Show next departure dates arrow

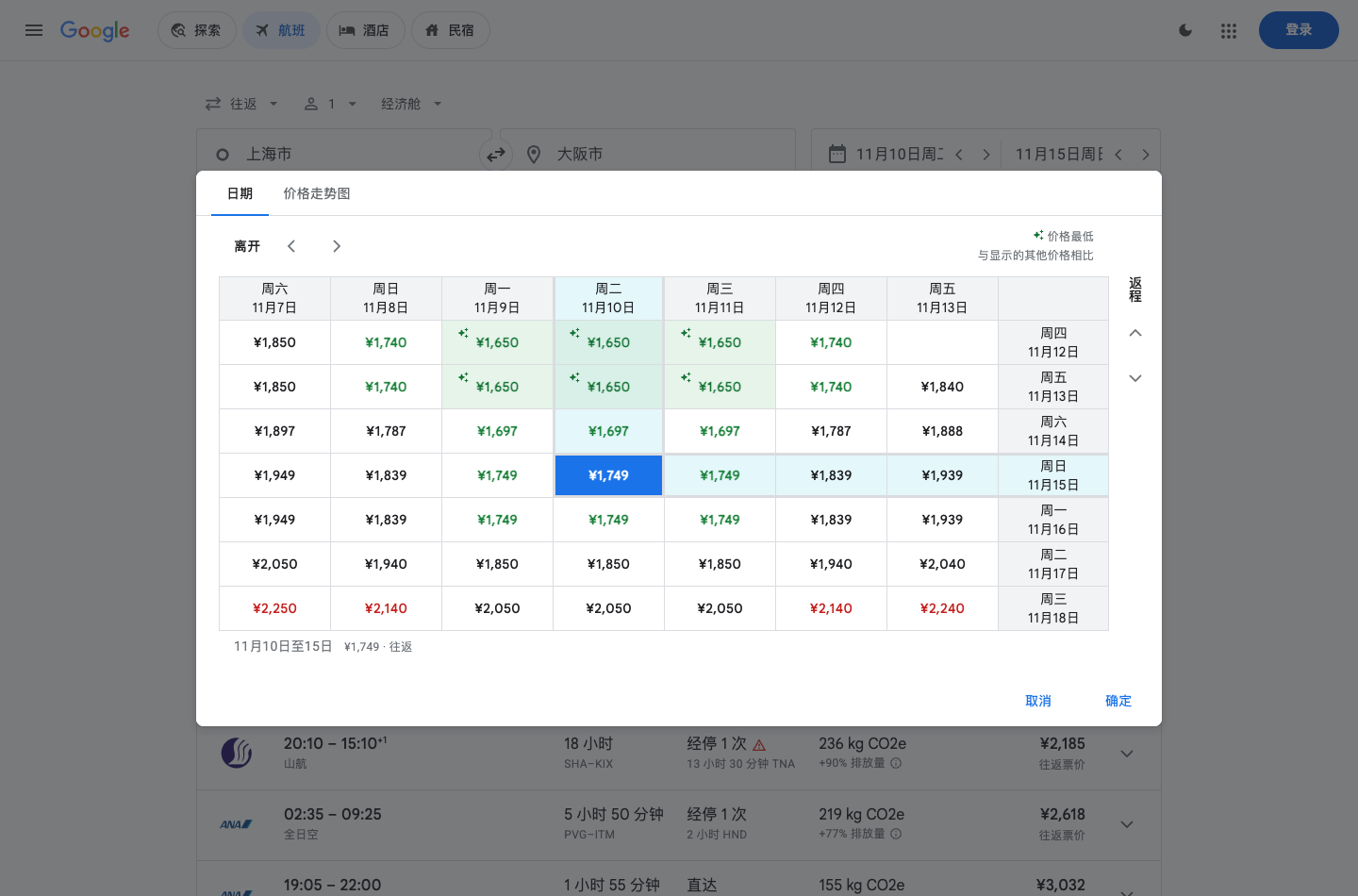pos(337,246)
